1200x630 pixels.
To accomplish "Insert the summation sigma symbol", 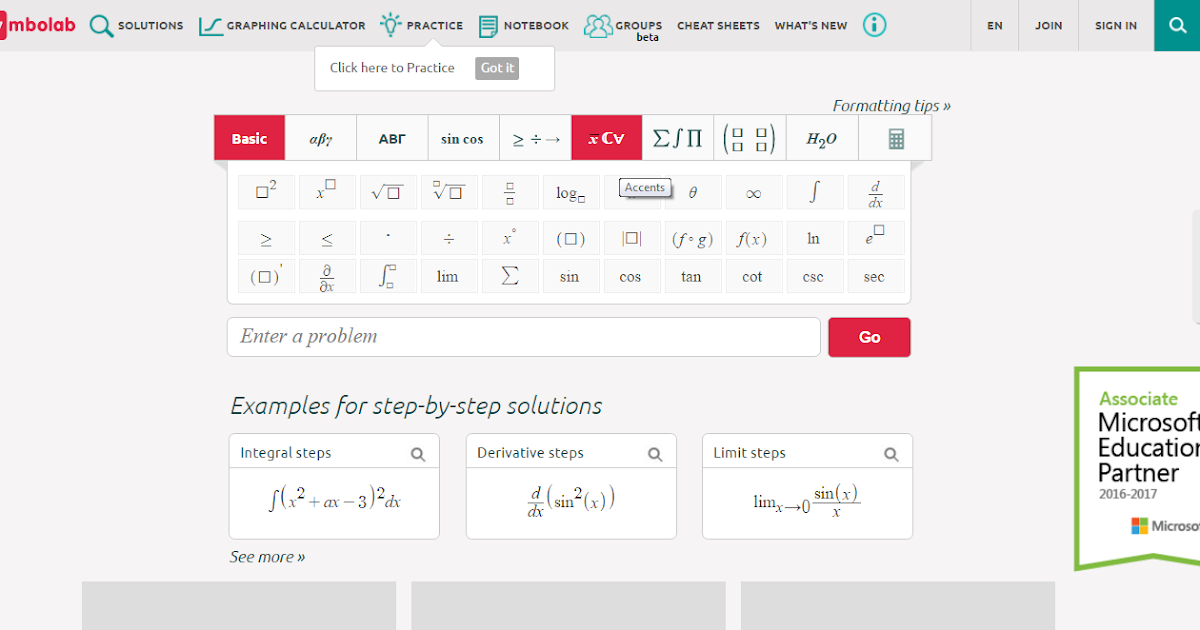I will (x=510, y=275).
